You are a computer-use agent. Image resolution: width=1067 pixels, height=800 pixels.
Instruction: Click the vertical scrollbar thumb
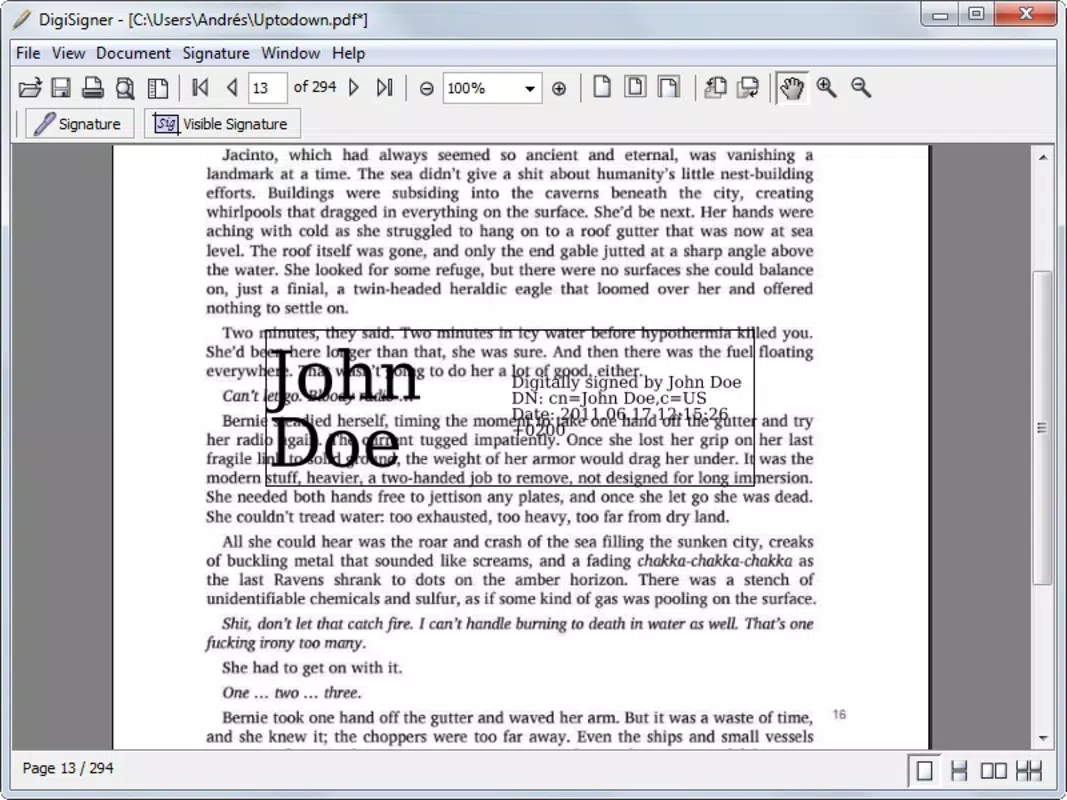(1043, 427)
